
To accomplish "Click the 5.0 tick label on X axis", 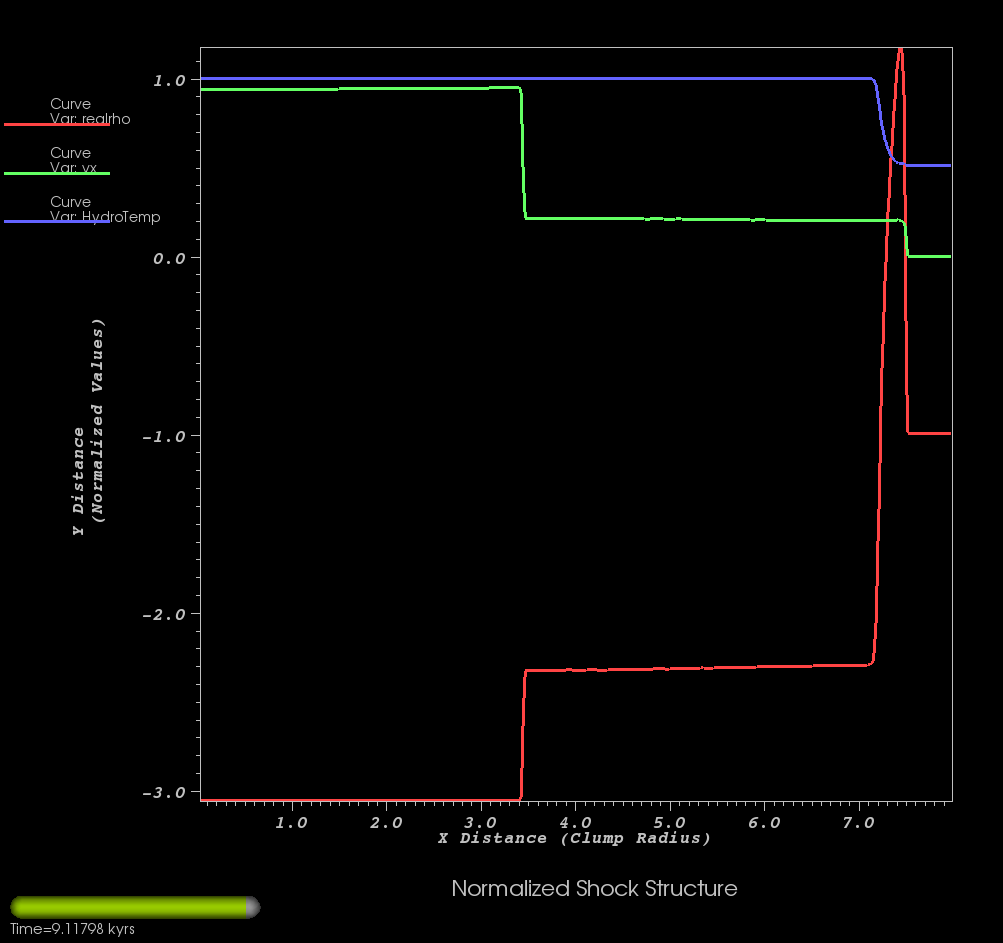I will tap(668, 822).
